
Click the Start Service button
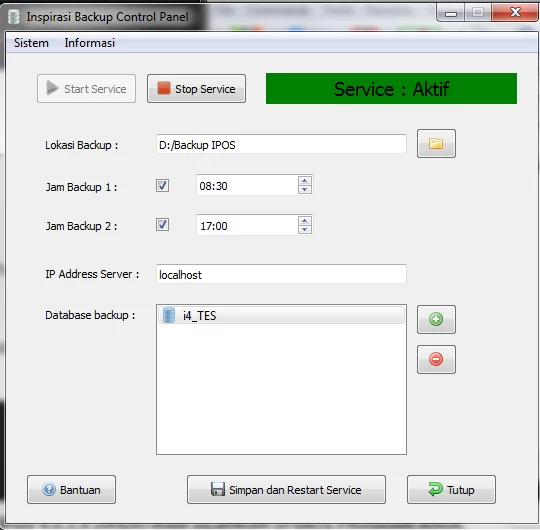[86, 89]
